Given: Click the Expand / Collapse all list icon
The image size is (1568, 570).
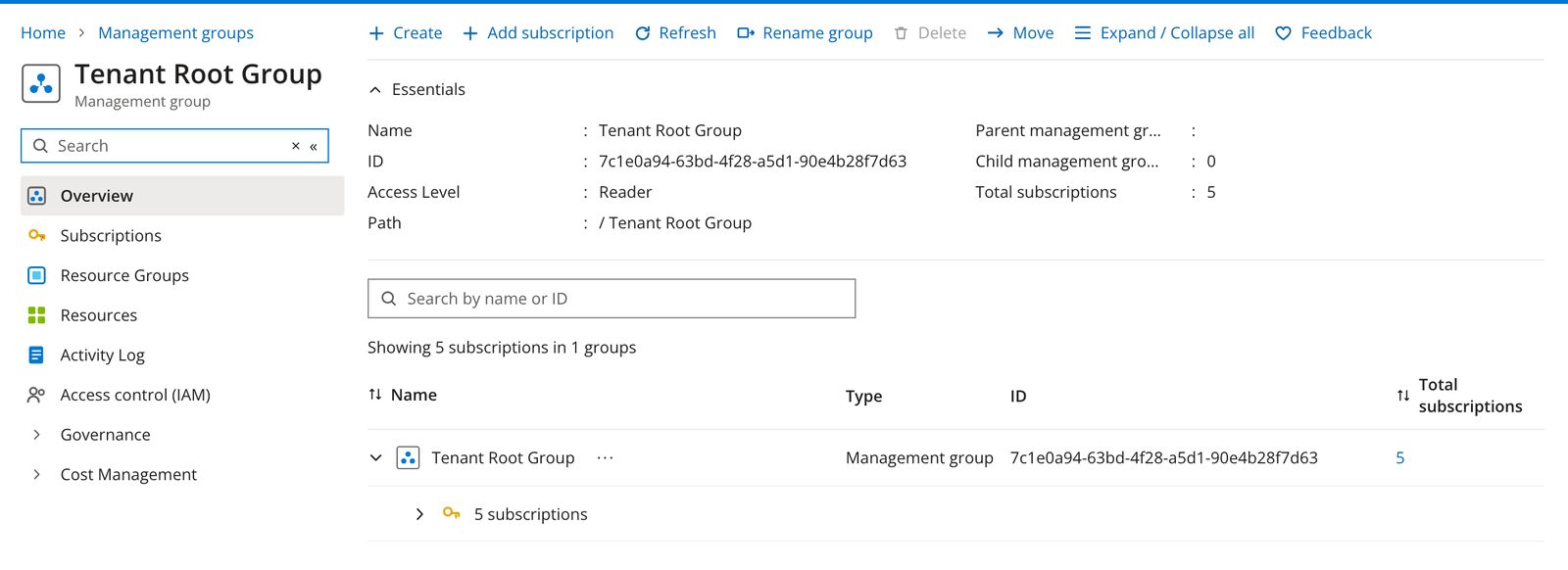Looking at the screenshot, I should coord(1083,33).
